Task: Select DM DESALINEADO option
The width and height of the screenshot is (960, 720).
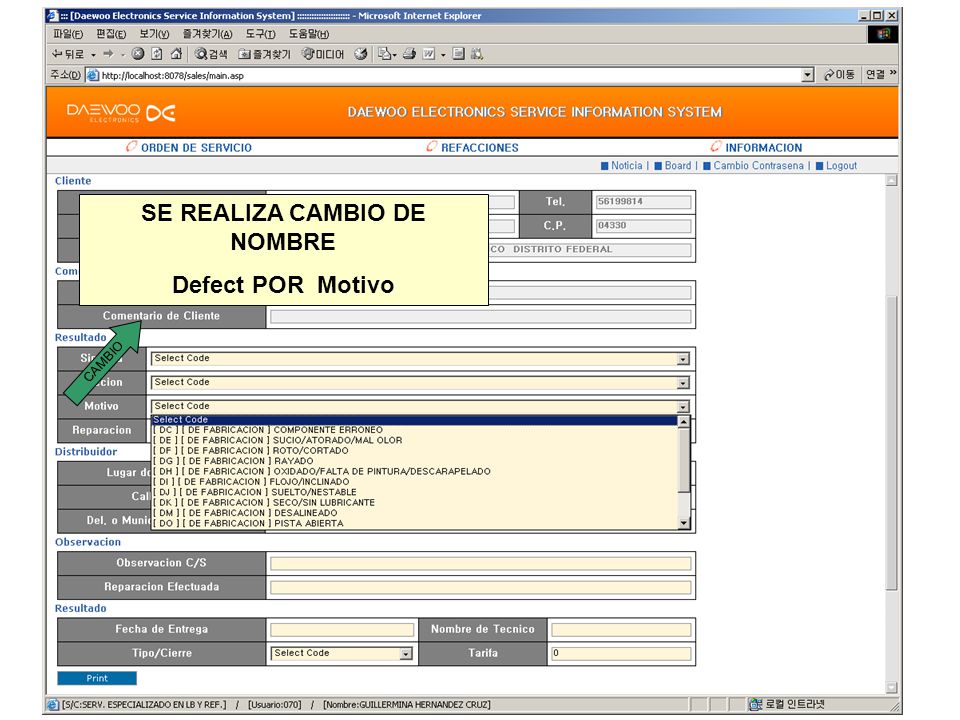Action: (x=414, y=513)
